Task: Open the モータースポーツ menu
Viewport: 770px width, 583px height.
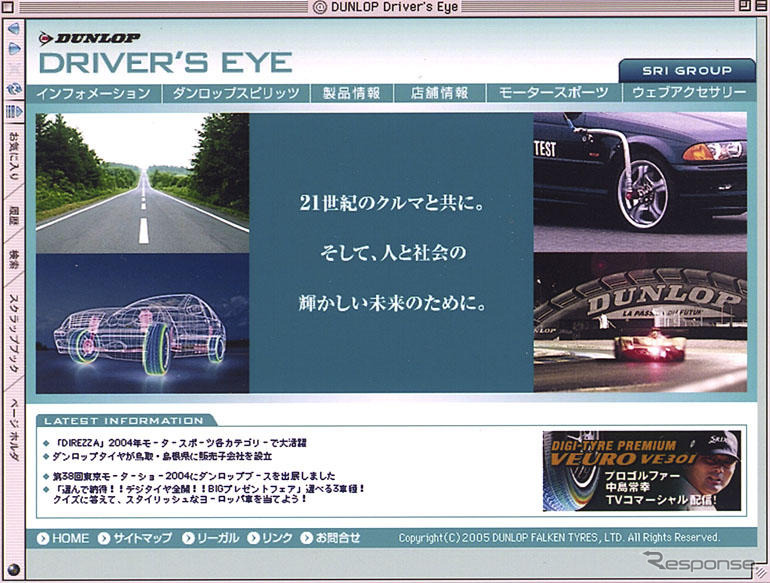Action: tap(554, 93)
